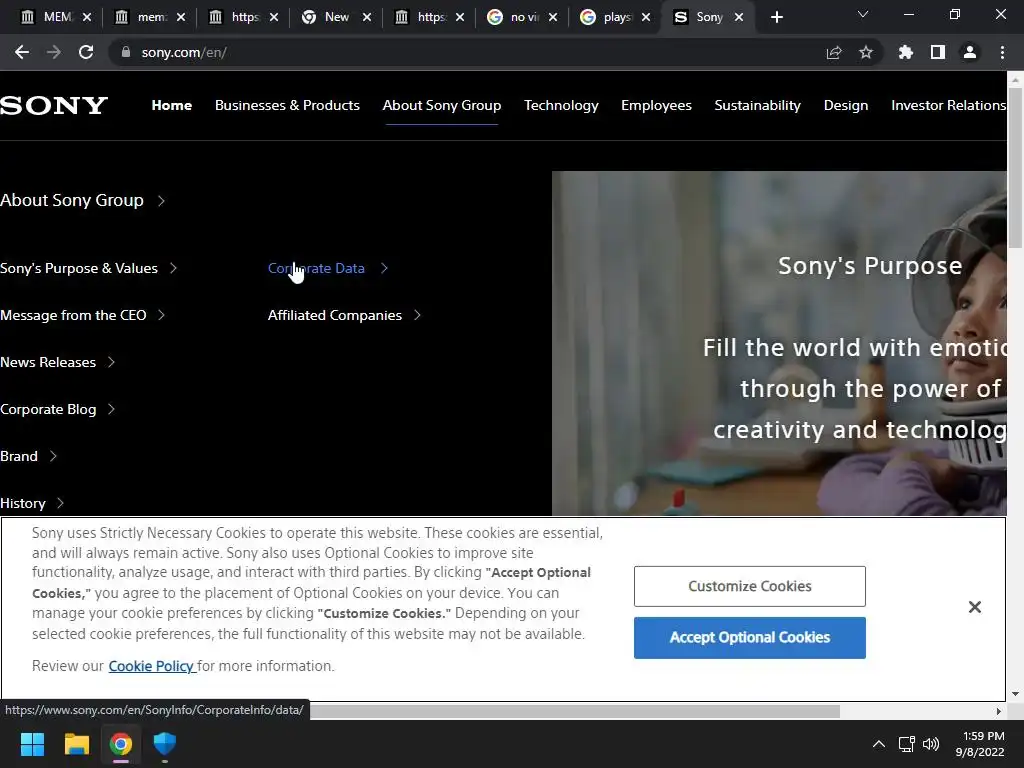Image resolution: width=1024 pixels, height=768 pixels.
Task: Open the Extensions puzzle icon
Action: [906, 52]
